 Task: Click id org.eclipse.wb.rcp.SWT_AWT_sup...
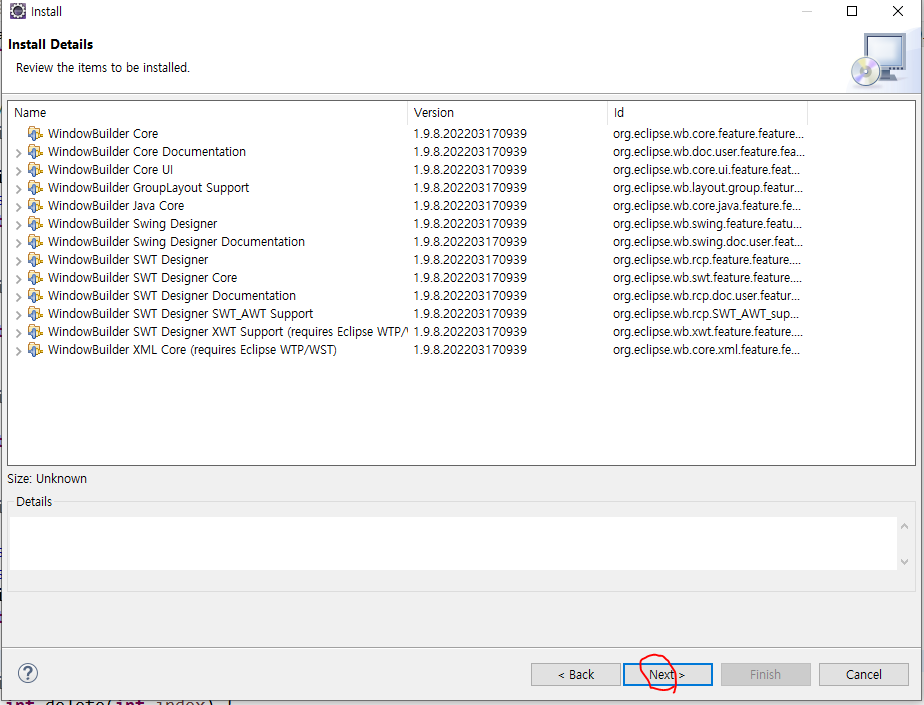point(706,314)
